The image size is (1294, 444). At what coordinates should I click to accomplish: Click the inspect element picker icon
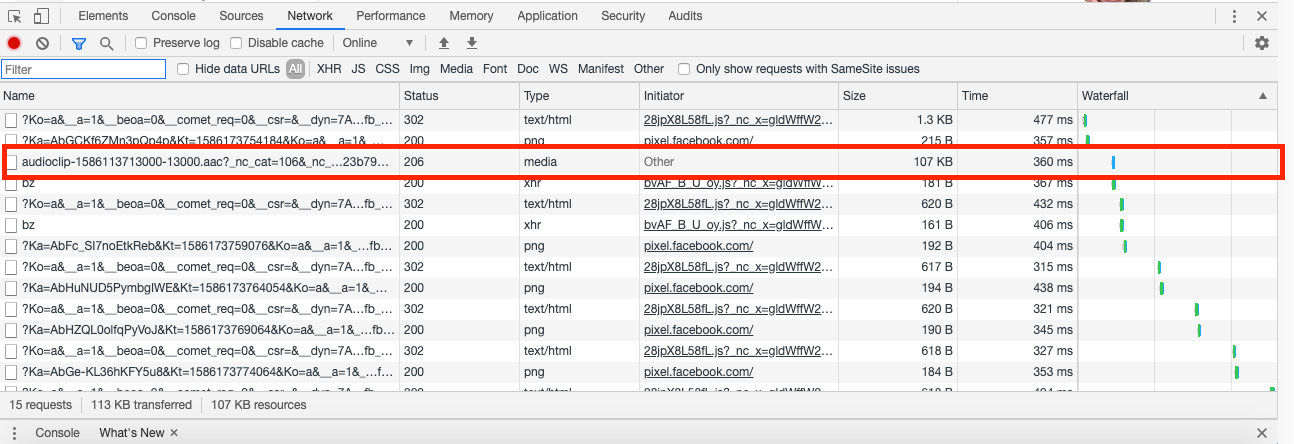tap(14, 16)
